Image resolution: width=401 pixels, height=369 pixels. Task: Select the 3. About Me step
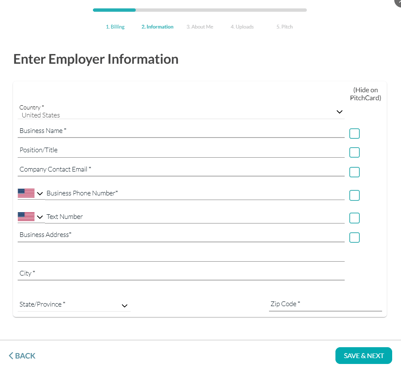click(200, 27)
